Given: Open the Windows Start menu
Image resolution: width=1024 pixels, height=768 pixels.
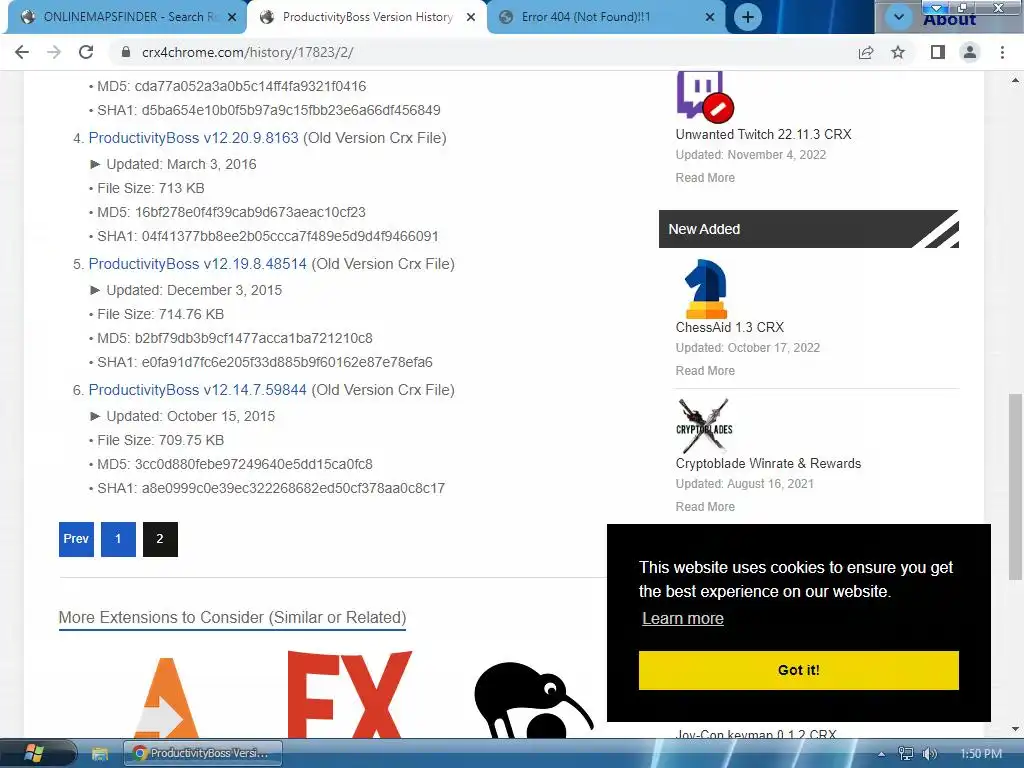Looking at the screenshot, I should click(x=34, y=754).
